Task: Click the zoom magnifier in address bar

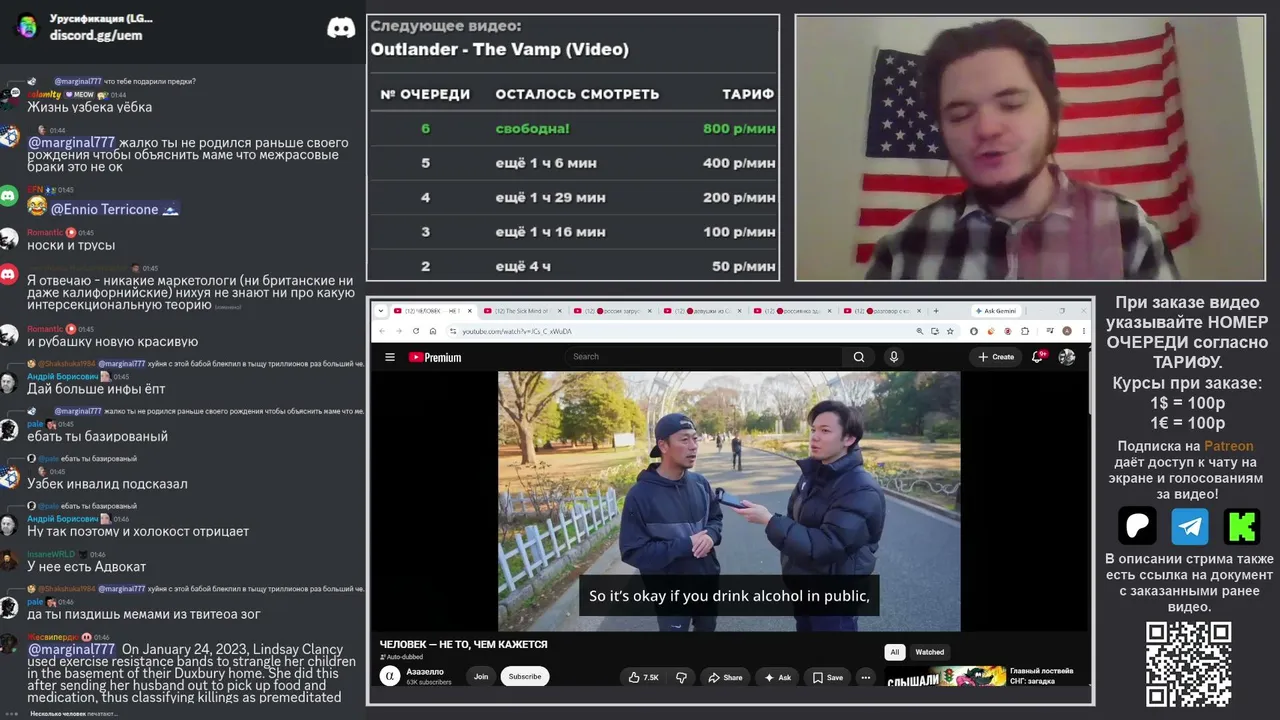Action: point(918,331)
